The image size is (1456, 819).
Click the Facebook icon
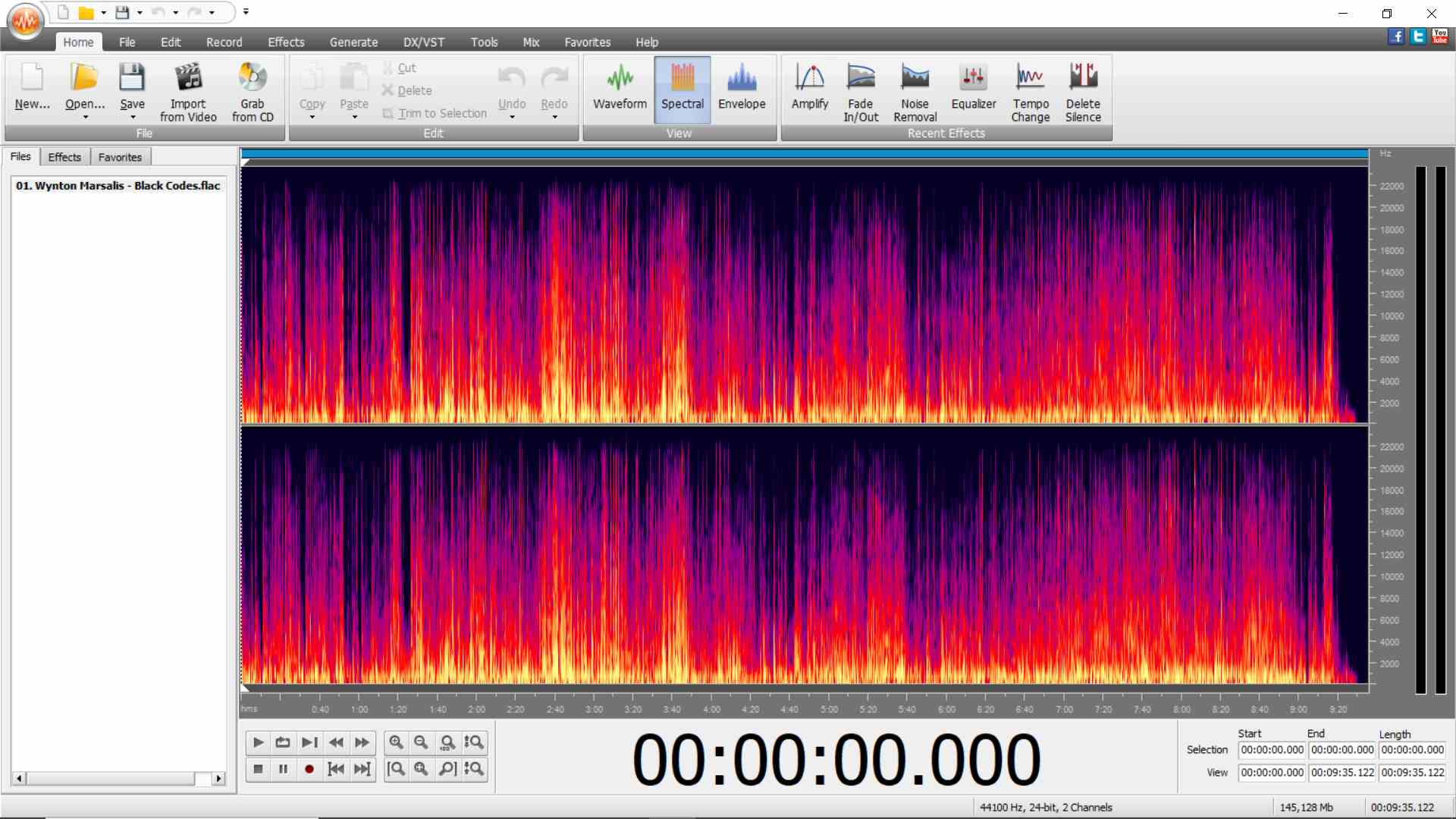(x=1396, y=36)
